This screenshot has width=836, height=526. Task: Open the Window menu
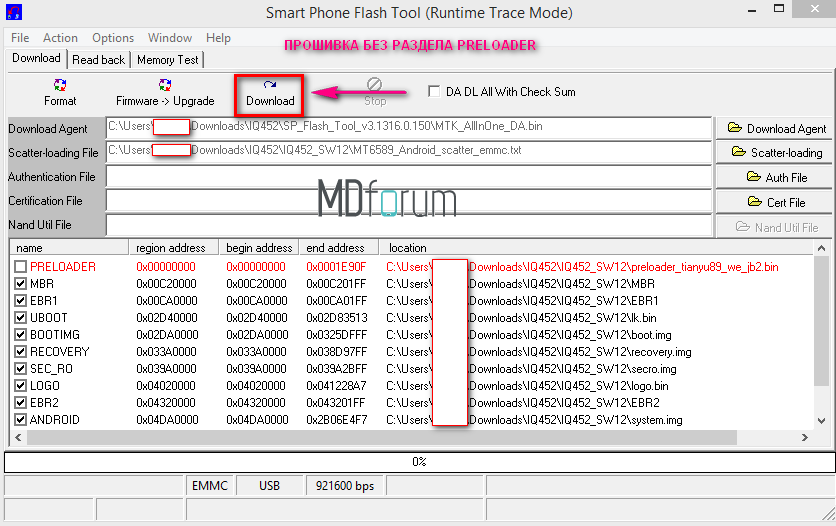(170, 38)
